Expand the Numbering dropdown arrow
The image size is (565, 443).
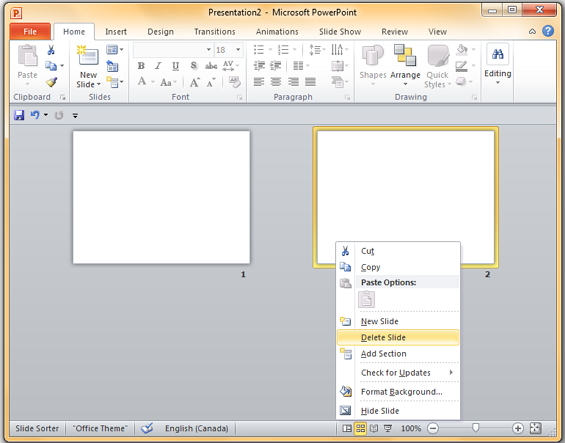294,49
